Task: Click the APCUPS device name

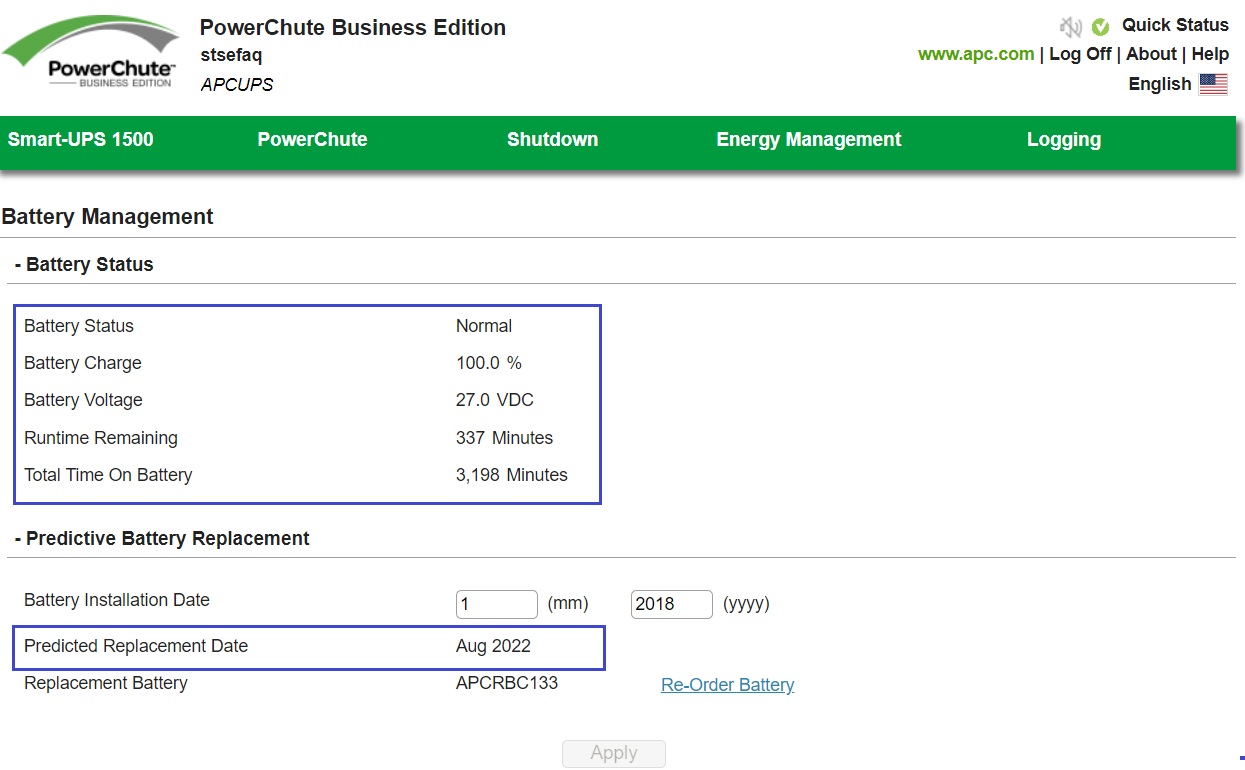Action: click(237, 85)
